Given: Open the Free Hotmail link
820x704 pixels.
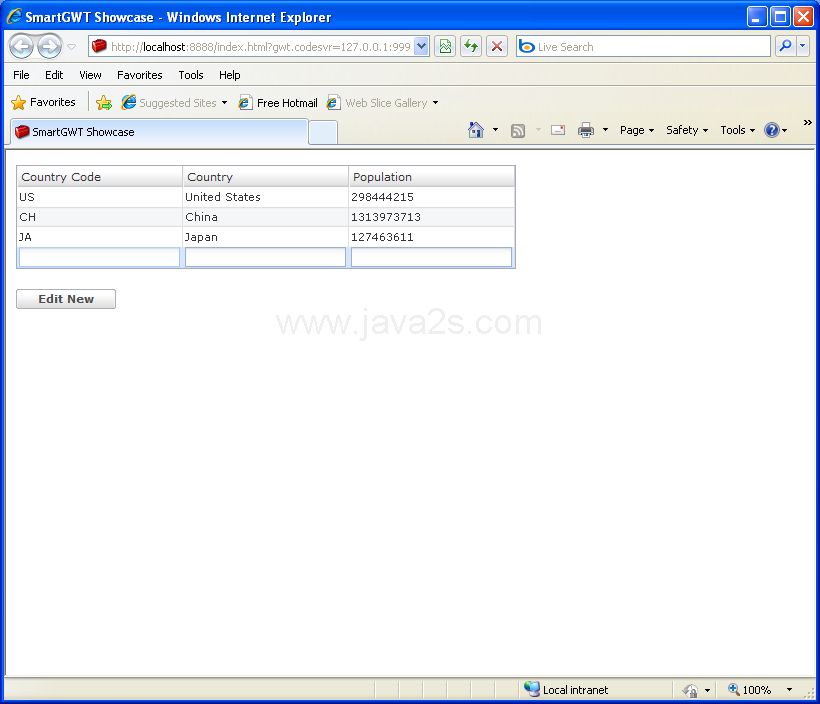Looking at the screenshot, I should (278, 103).
